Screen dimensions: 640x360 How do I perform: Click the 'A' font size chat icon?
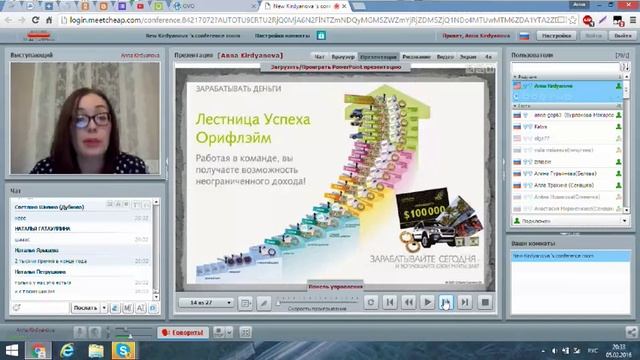[140, 308]
